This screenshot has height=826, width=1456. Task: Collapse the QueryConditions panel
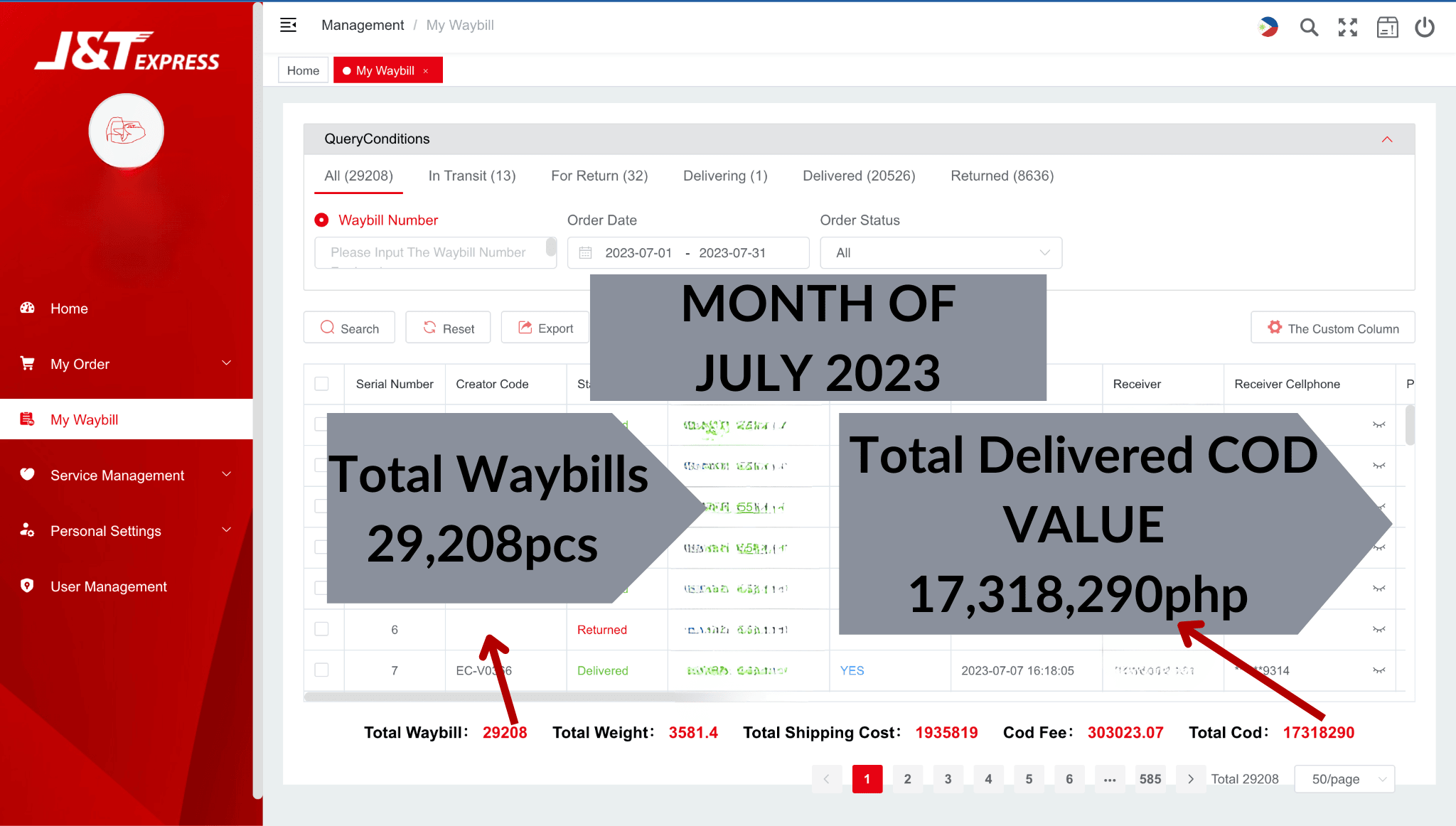(1387, 139)
